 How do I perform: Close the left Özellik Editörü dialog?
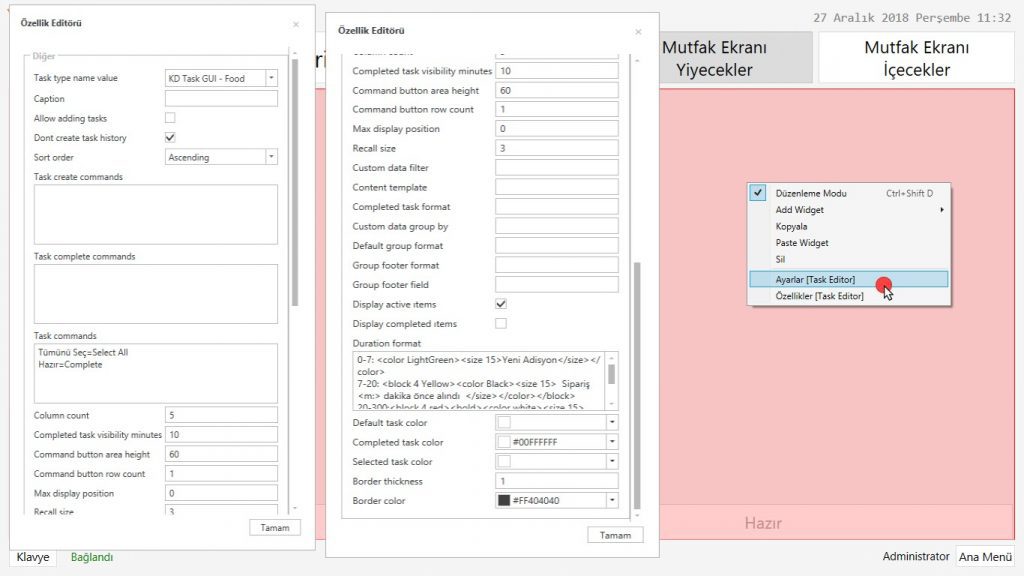(295, 24)
